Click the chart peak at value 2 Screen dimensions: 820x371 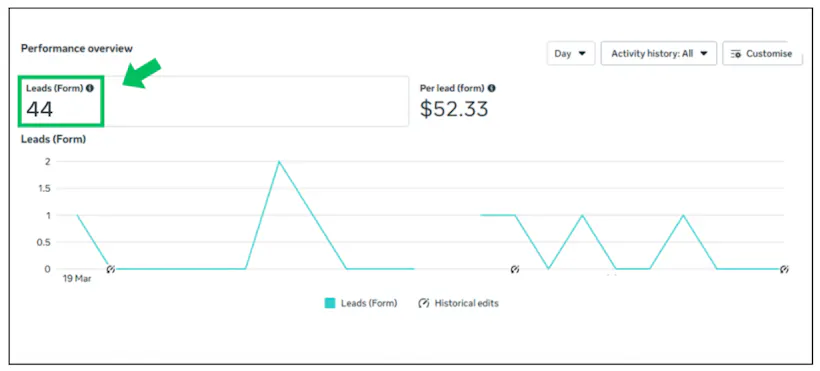pyautogui.click(x=279, y=162)
